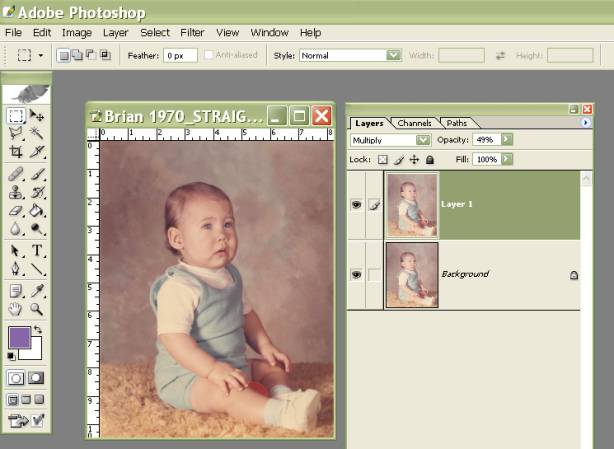Switch to Standard edit mode

point(16,378)
